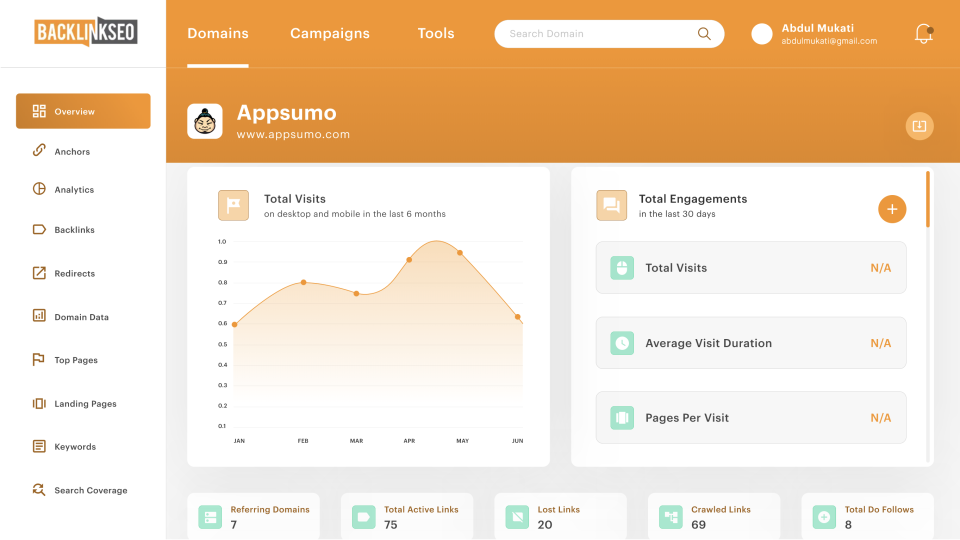The width and height of the screenshot is (960, 540).
Task: Click the Top Pages flag icon
Action: click(39, 359)
